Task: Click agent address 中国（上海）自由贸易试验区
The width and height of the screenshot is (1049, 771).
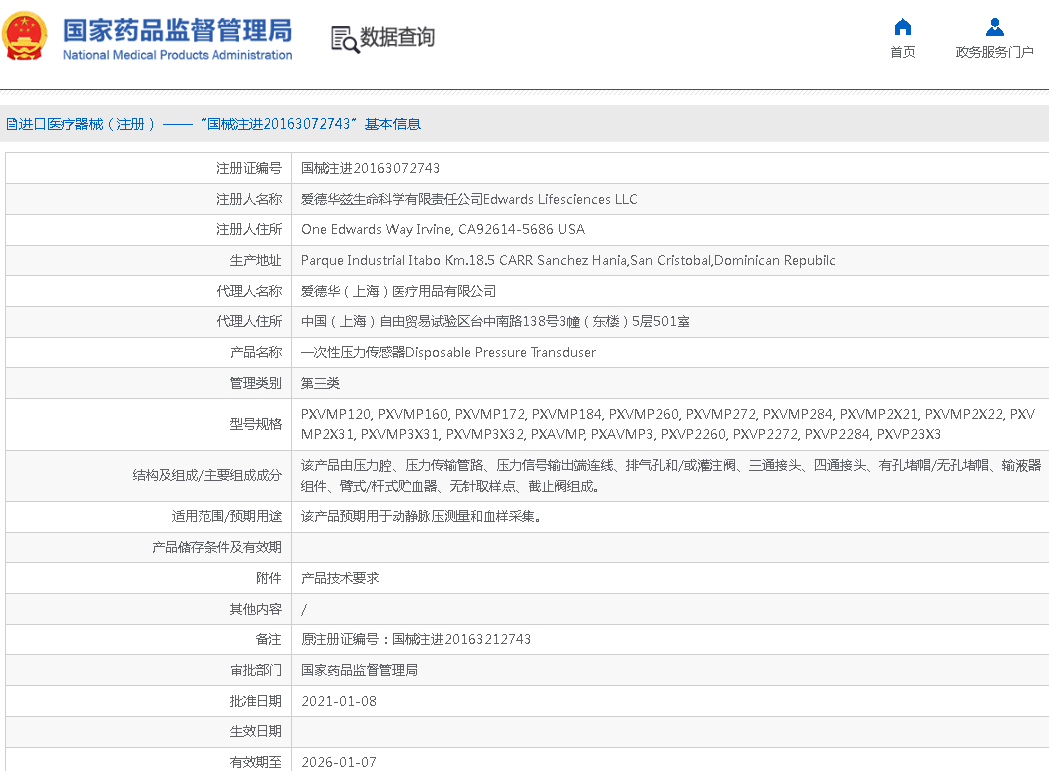Action: 495,321
